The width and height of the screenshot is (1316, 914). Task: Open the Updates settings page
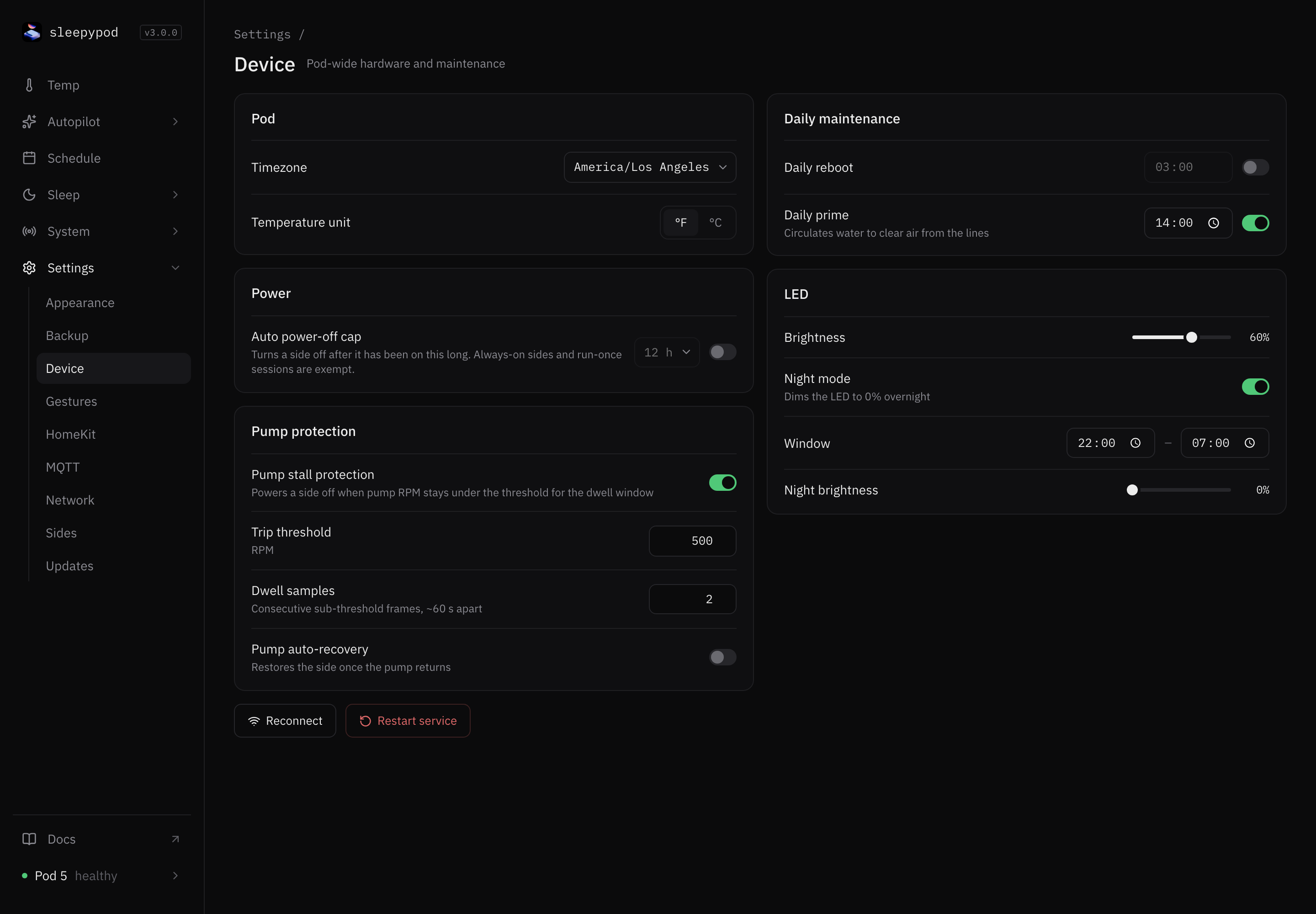click(x=113, y=566)
